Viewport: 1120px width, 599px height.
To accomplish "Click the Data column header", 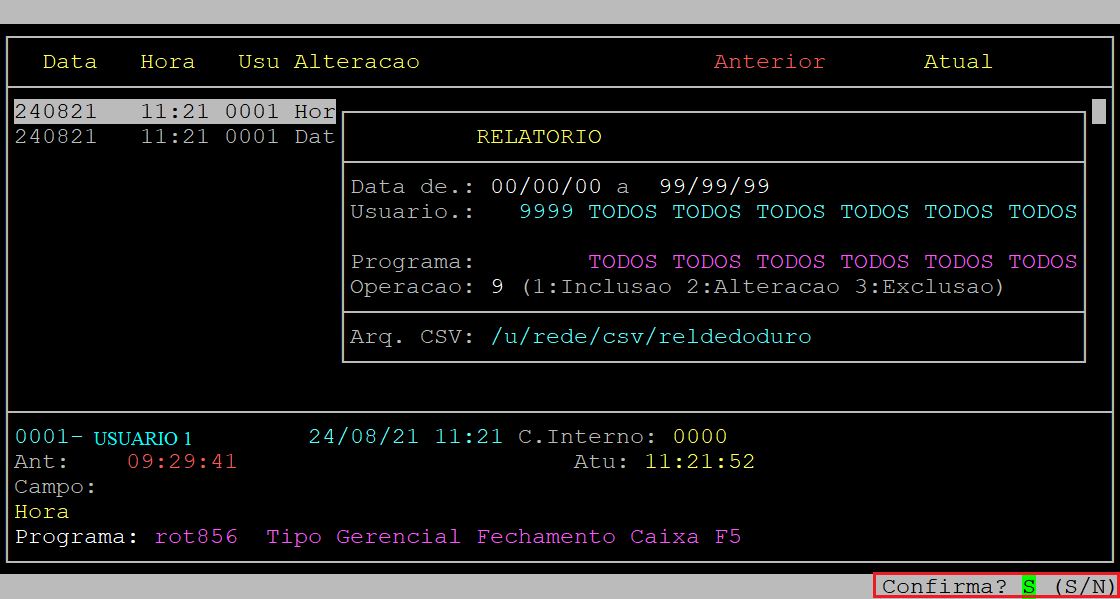I will (x=70, y=62).
